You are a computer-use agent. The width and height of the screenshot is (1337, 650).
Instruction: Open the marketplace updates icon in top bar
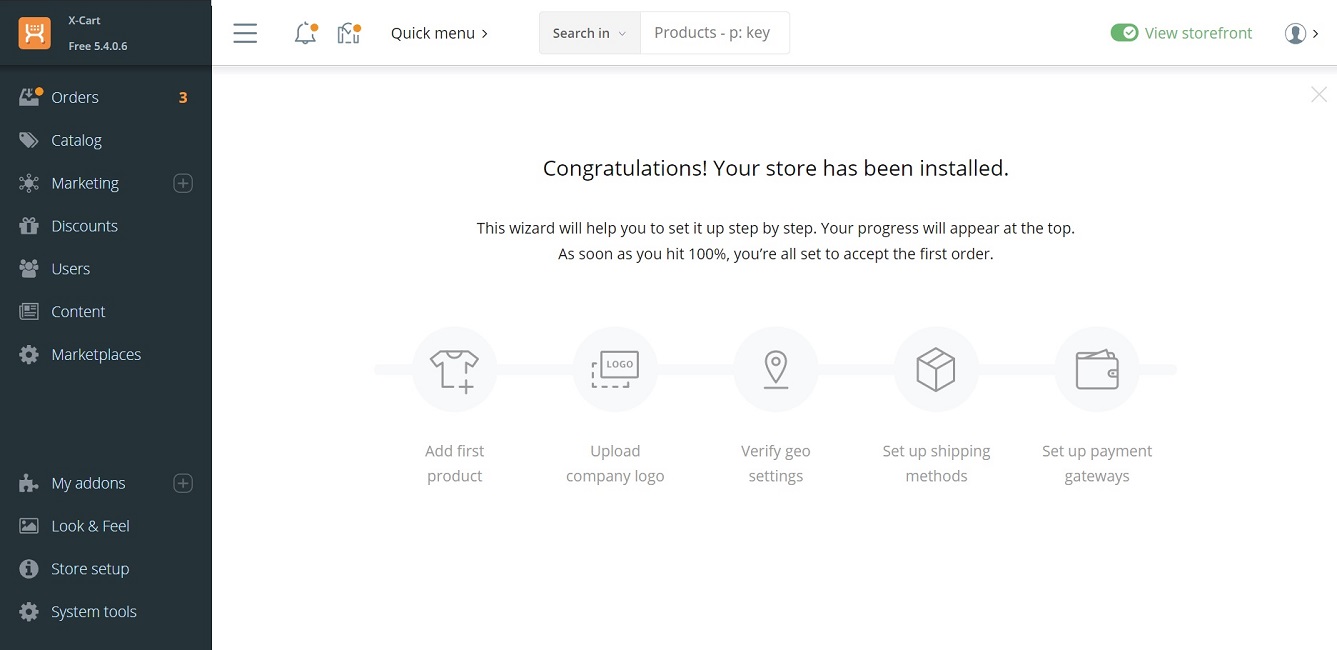pos(348,33)
